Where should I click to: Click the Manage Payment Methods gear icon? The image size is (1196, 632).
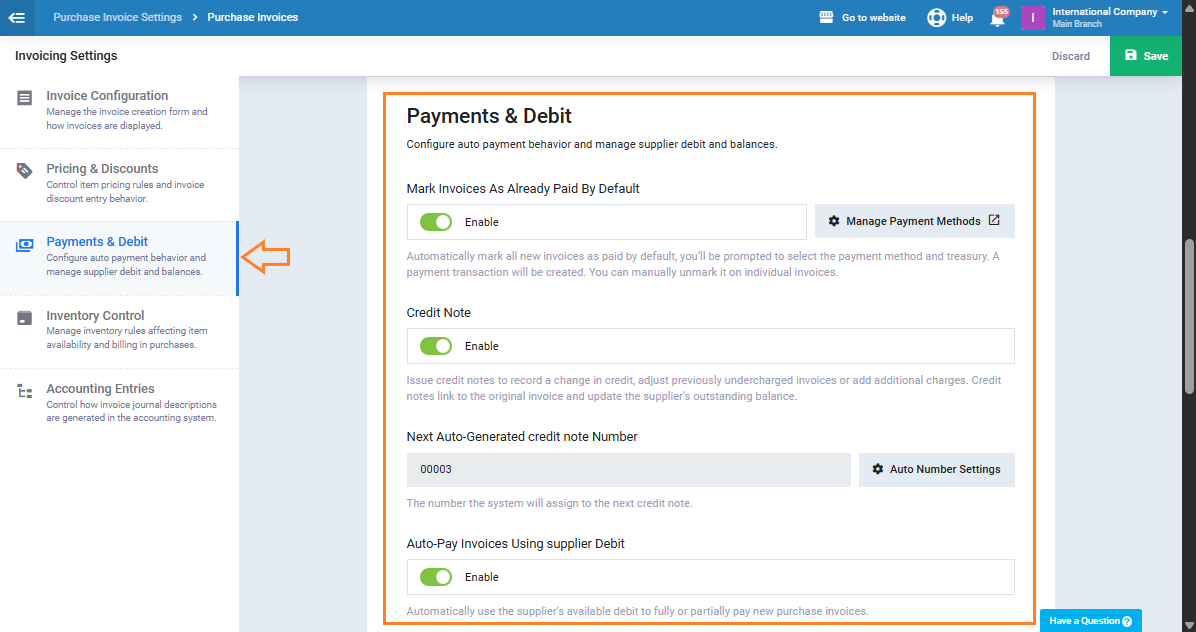point(834,221)
